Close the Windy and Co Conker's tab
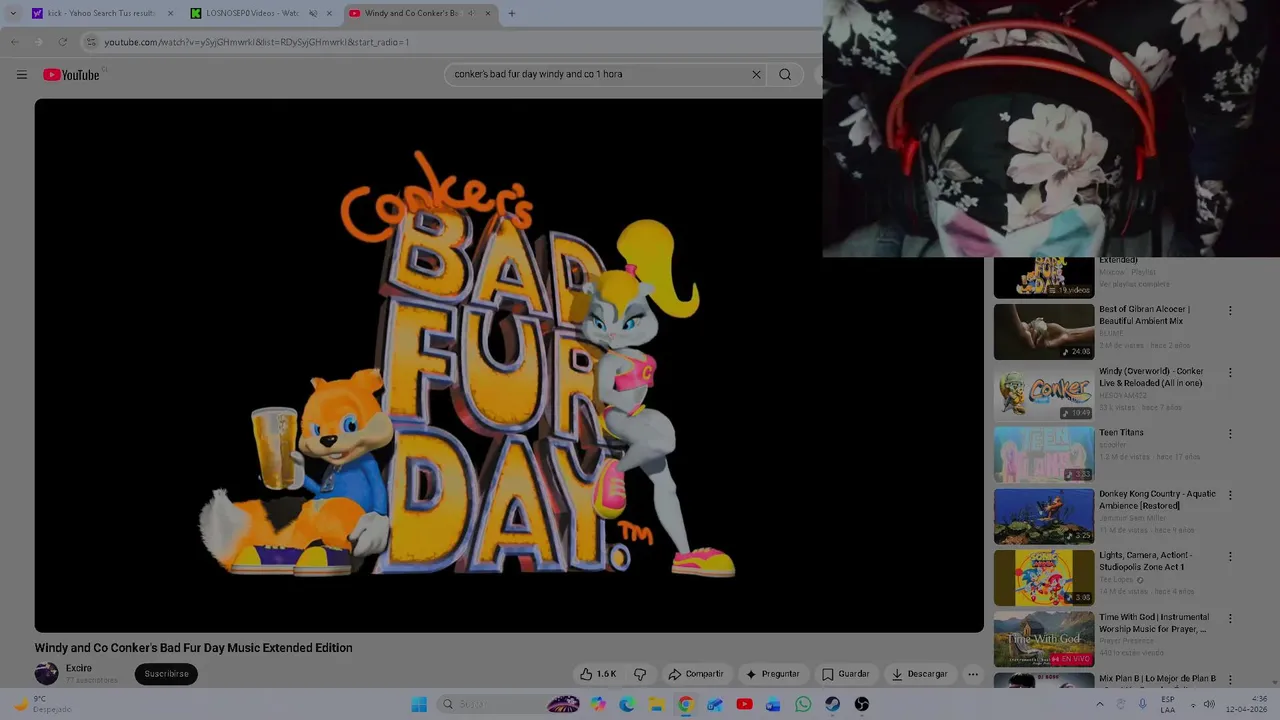1280x720 pixels. point(488,13)
